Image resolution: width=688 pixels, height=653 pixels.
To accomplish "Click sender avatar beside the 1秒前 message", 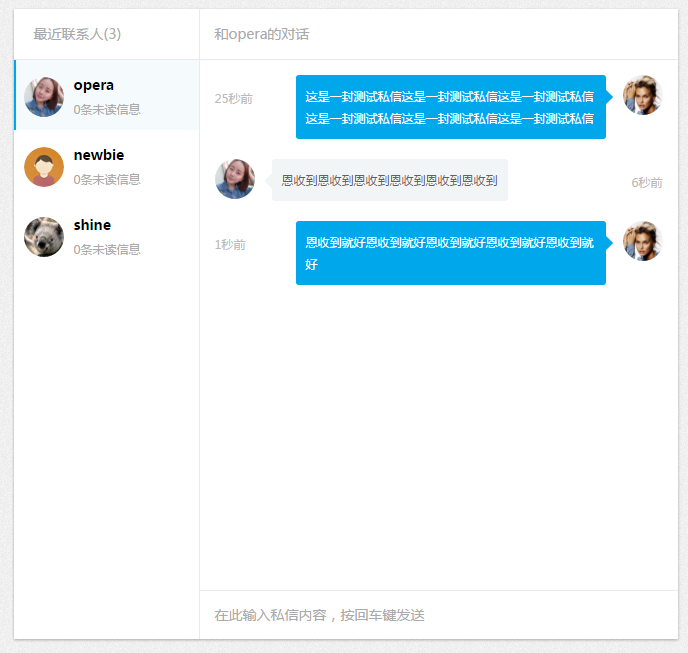I will click(642, 241).
